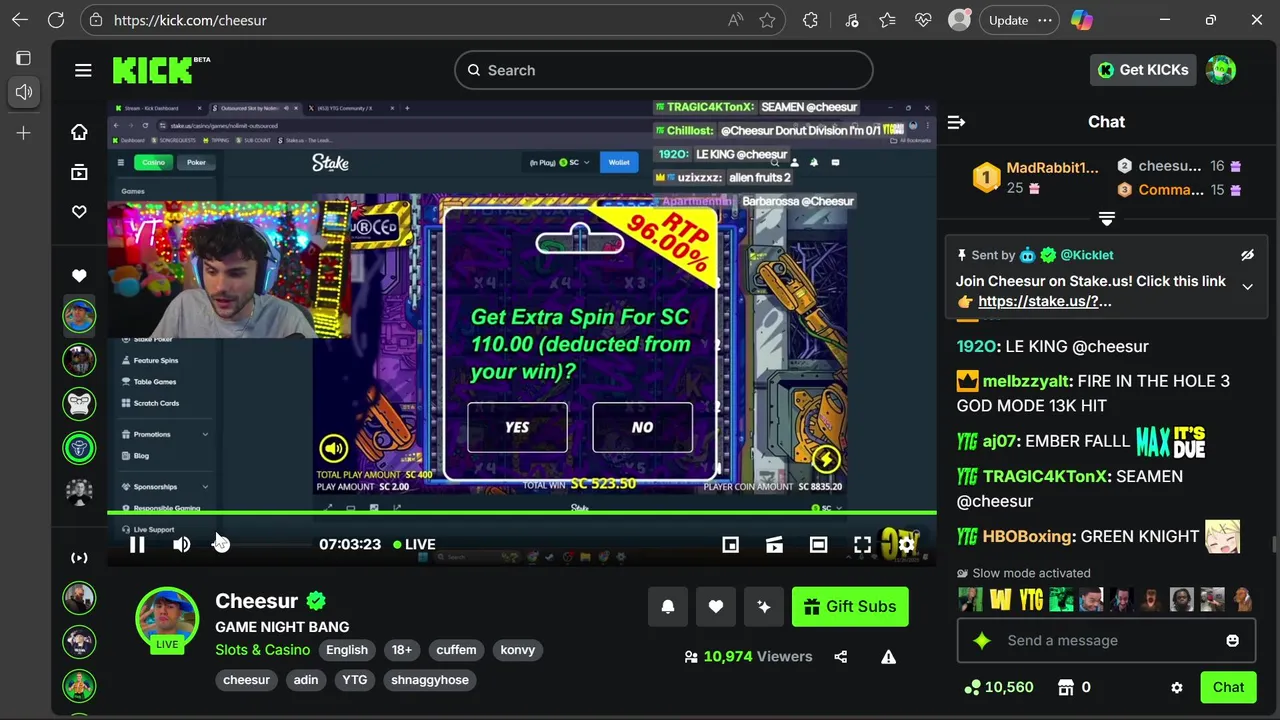Click the Send a message input

[x=1106, y=641]
